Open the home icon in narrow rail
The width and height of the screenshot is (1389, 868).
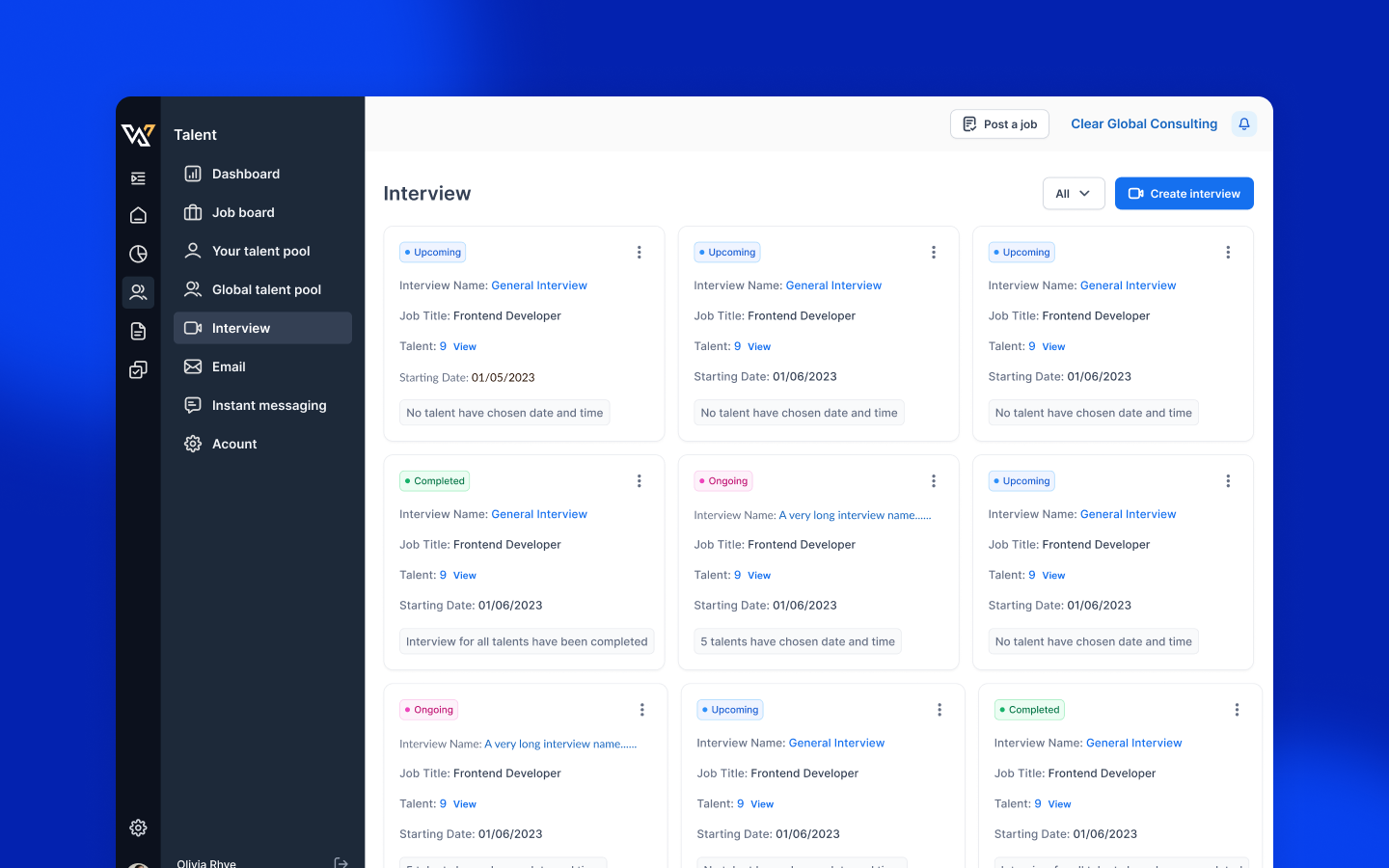[138, 215]
